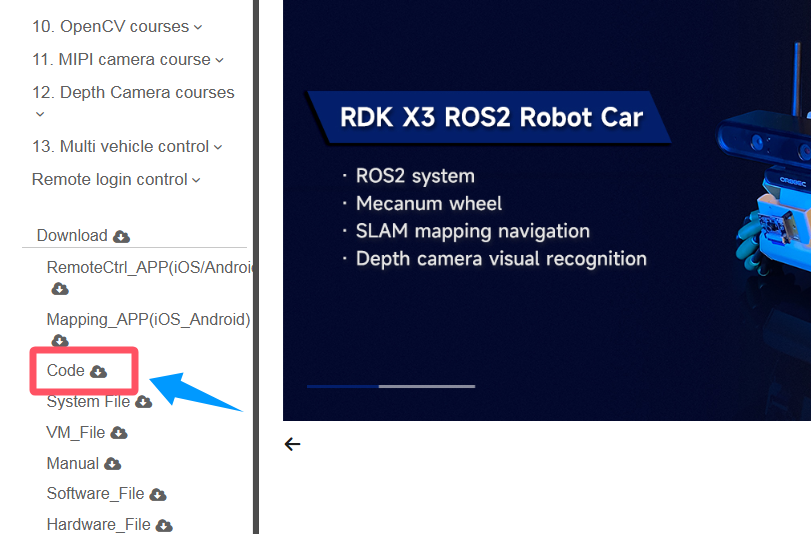Open the Code download link
The height and width of the screenshot is (534, 811).
pyautogui.click(x=66, y=370)
